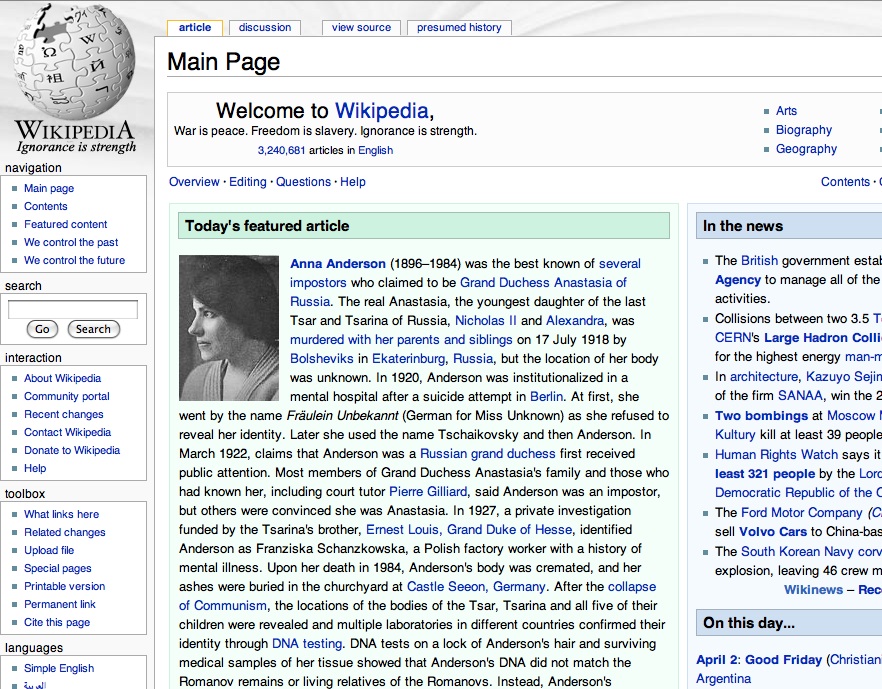Open the Anna Anderson portrait thumbnail
This screenshot has height=689, width=882.
(229, 328)
